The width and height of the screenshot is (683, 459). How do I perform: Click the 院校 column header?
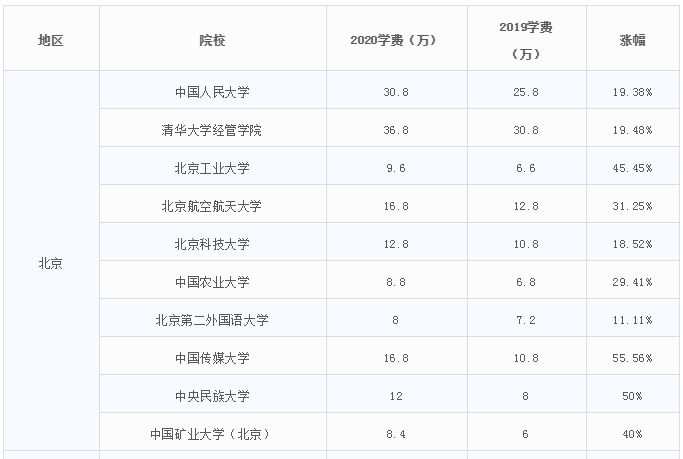click(x=212, y=40)
